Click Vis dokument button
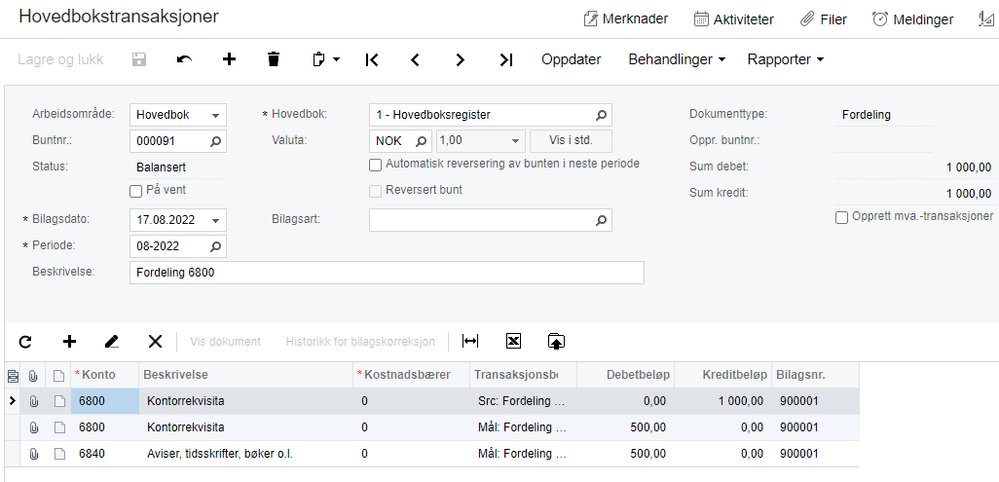The height and width of the screenshot is (482, 999). 226,342
